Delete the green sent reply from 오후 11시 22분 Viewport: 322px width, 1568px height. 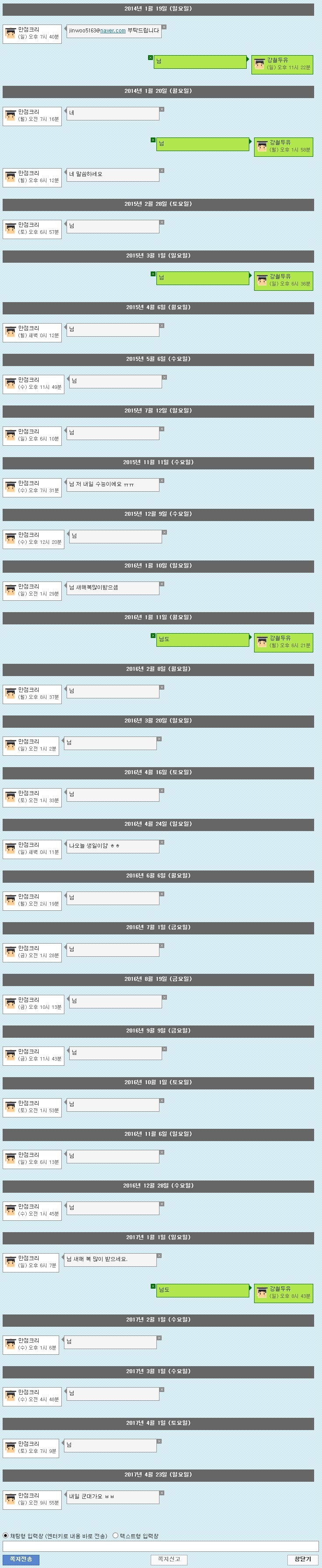(x=151, y=58)
